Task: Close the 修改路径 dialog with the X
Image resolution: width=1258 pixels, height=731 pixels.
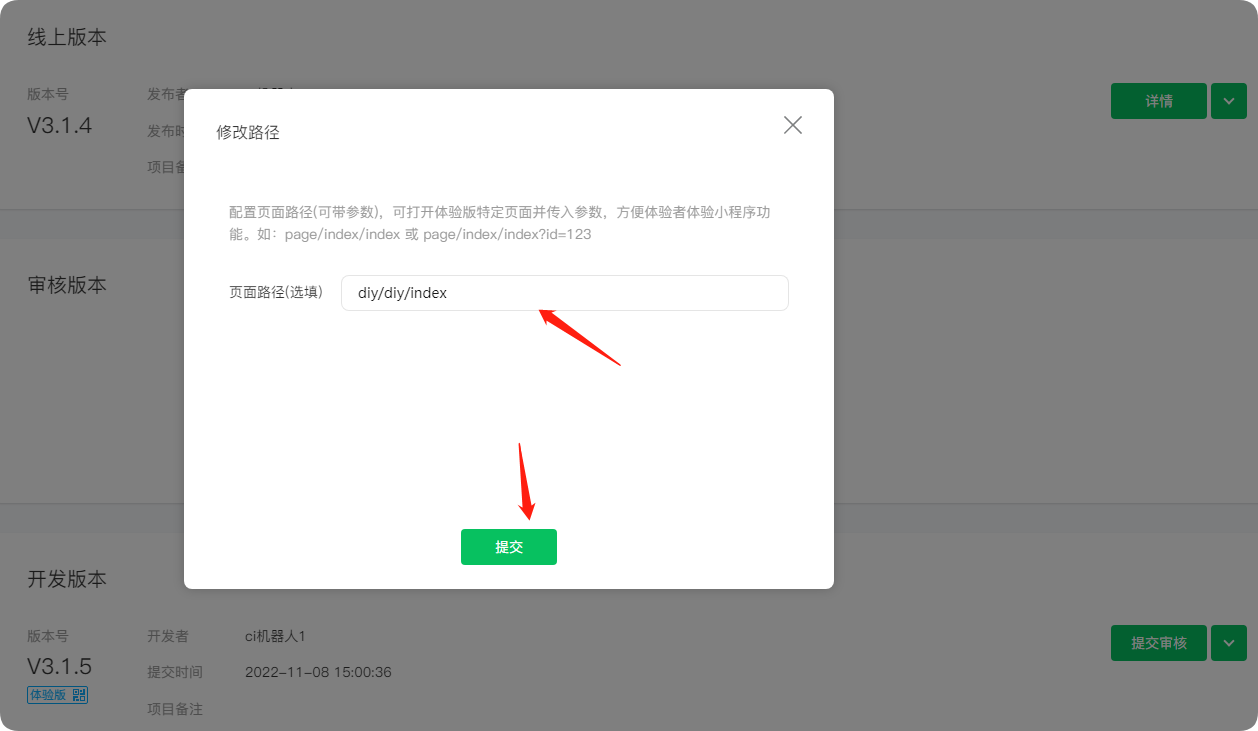Action: (793, 125)
